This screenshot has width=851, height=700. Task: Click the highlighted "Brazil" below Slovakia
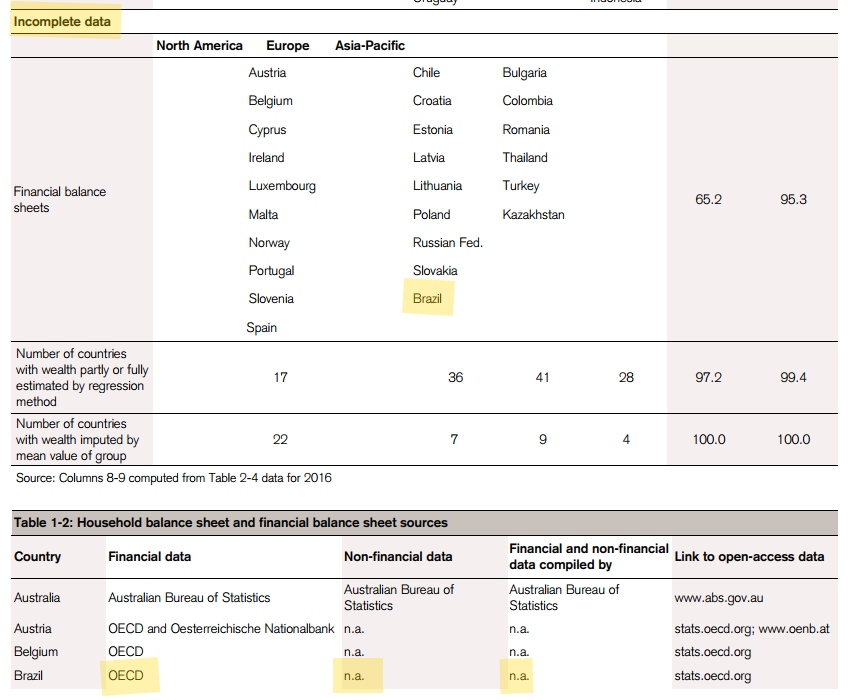427,298
